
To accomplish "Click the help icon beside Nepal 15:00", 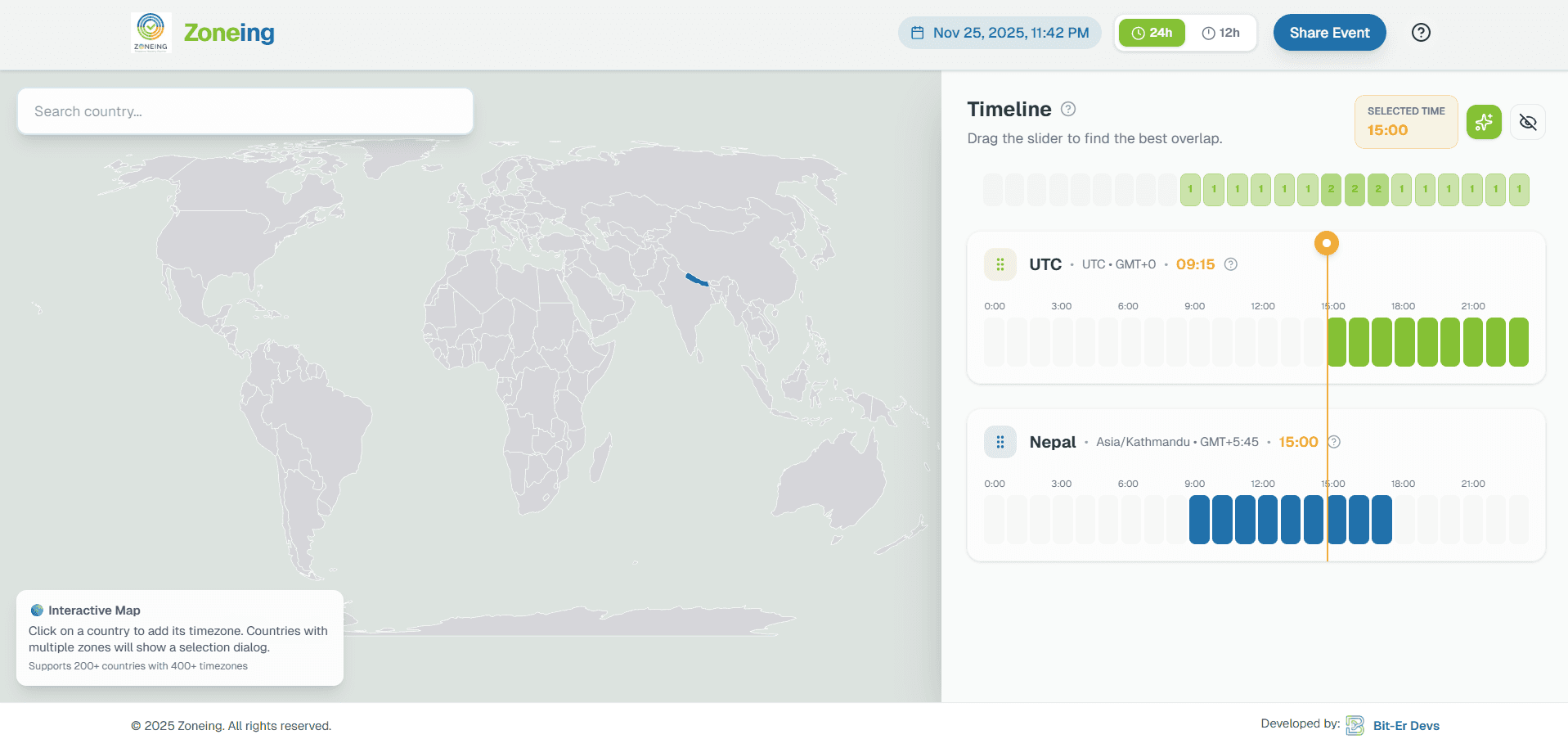I will (x=1334, y=442).
